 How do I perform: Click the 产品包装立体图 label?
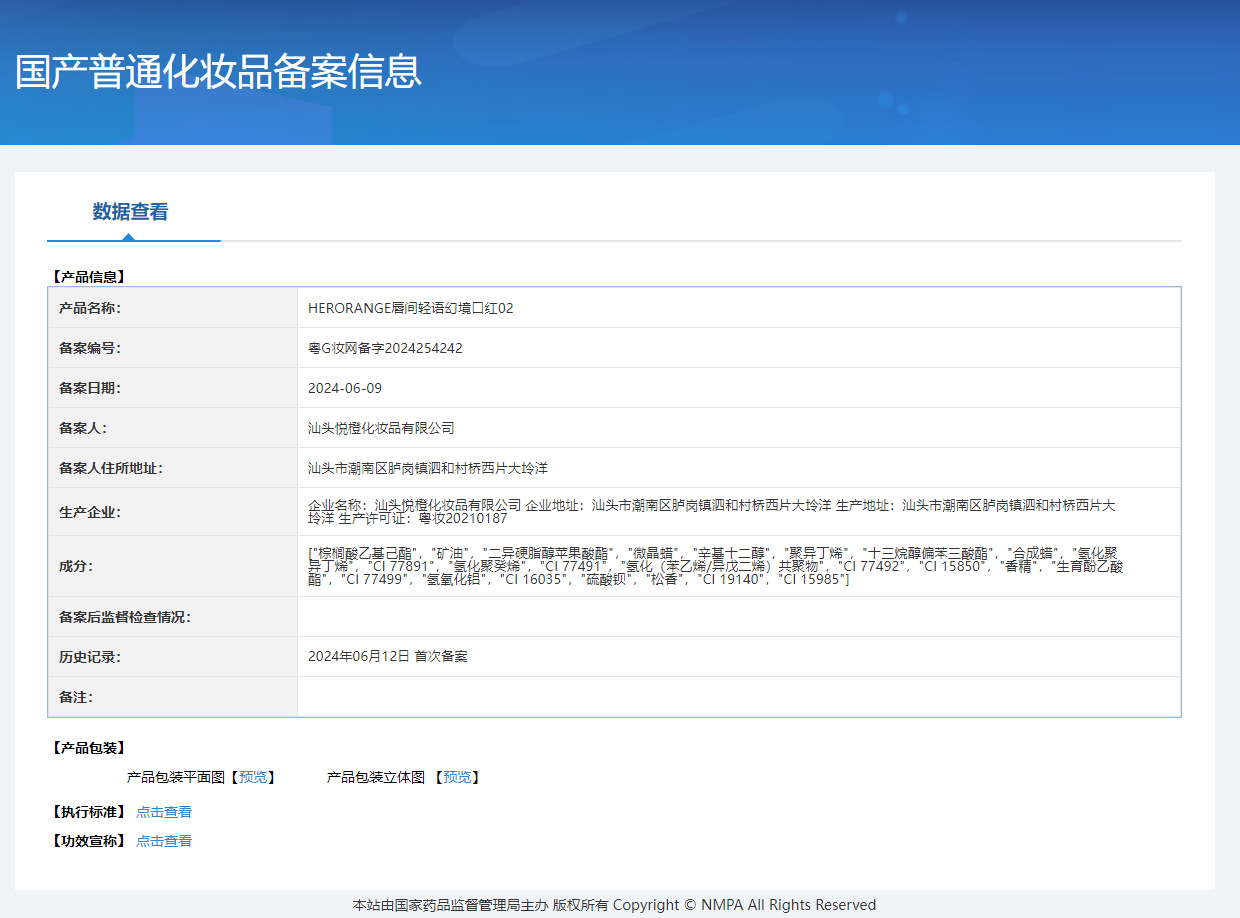(x=376, y=777)
